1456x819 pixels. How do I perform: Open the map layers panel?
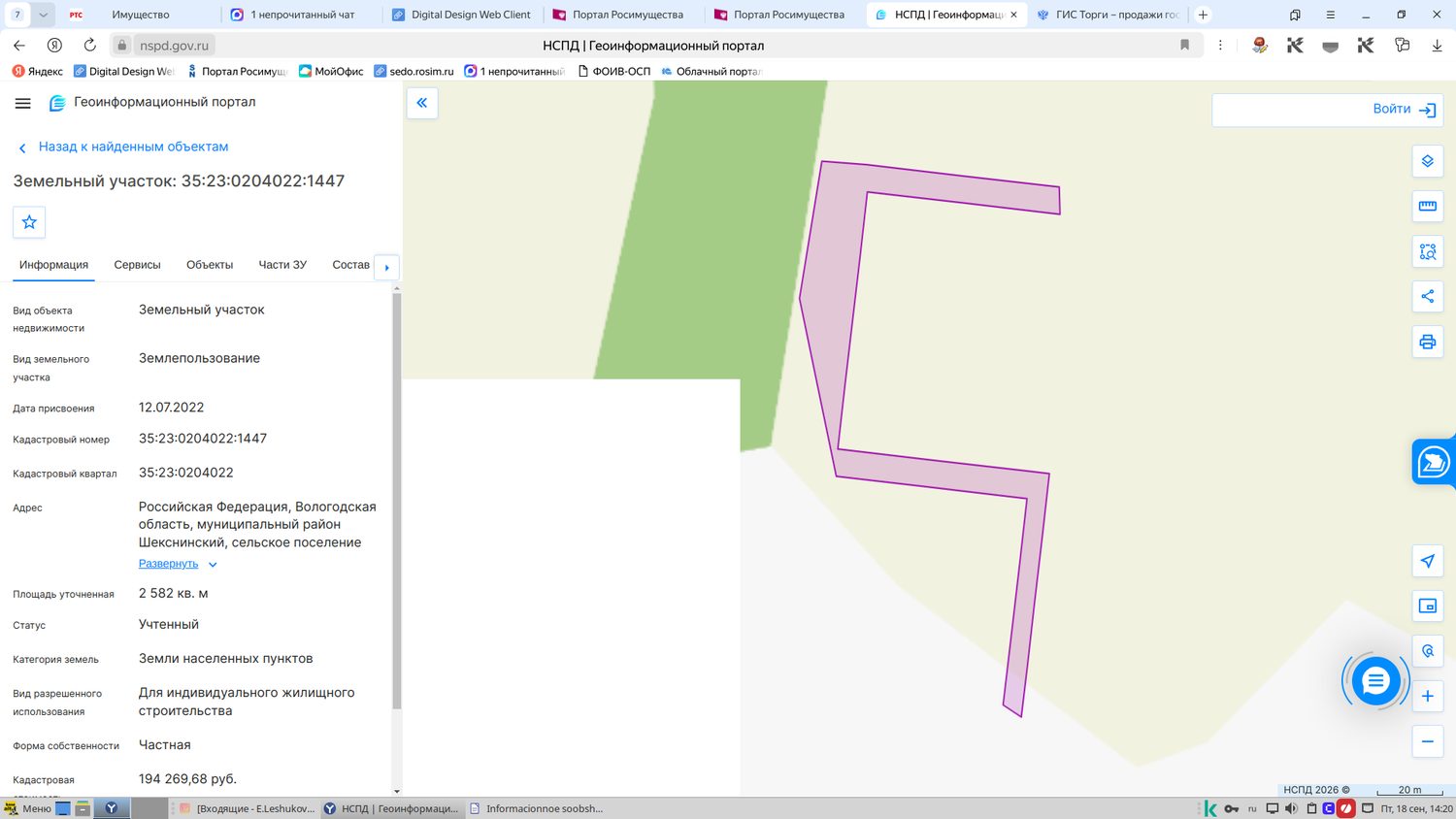(1427, 161)
